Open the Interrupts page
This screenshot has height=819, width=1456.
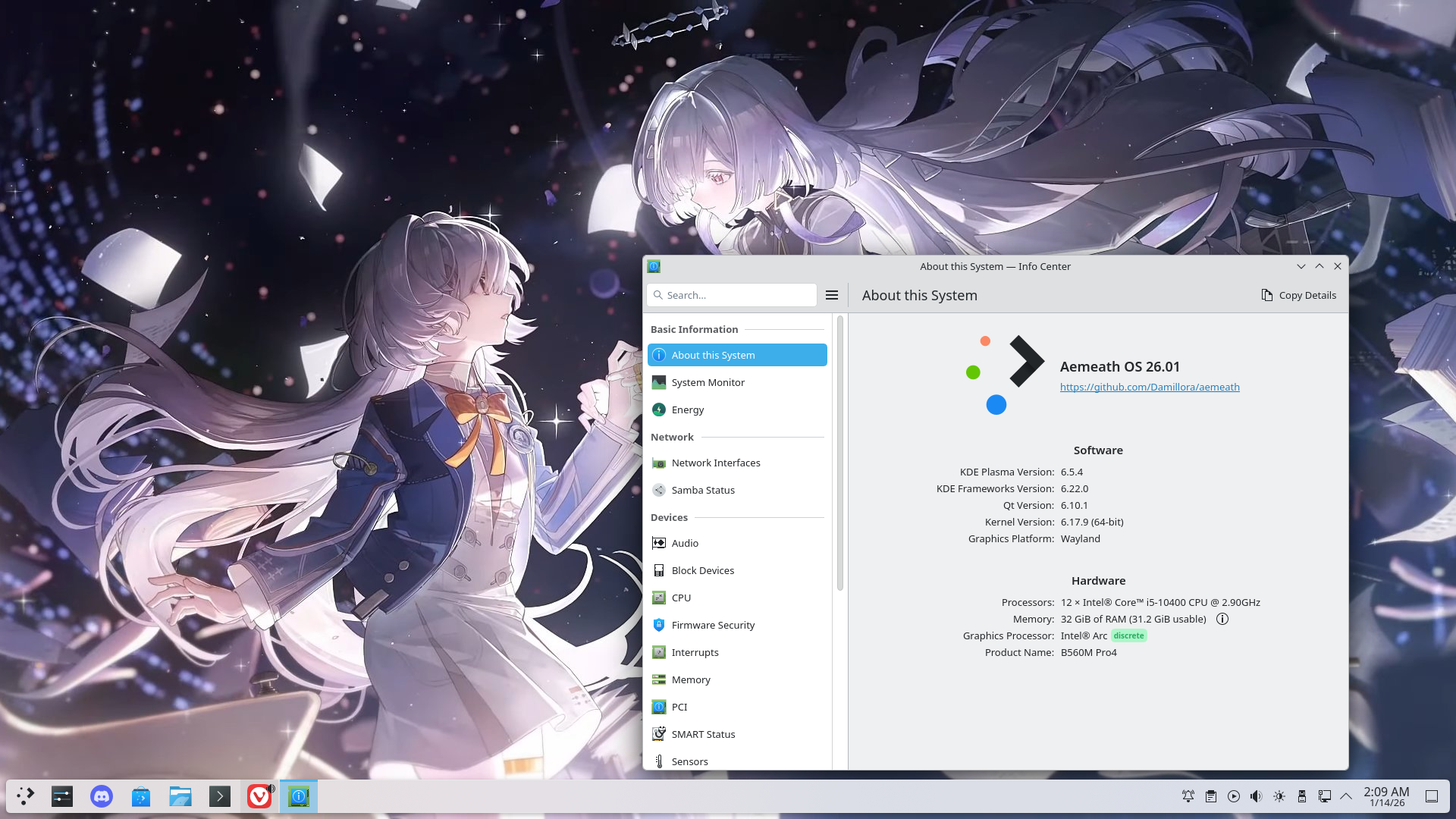click(x=737, y=652)
